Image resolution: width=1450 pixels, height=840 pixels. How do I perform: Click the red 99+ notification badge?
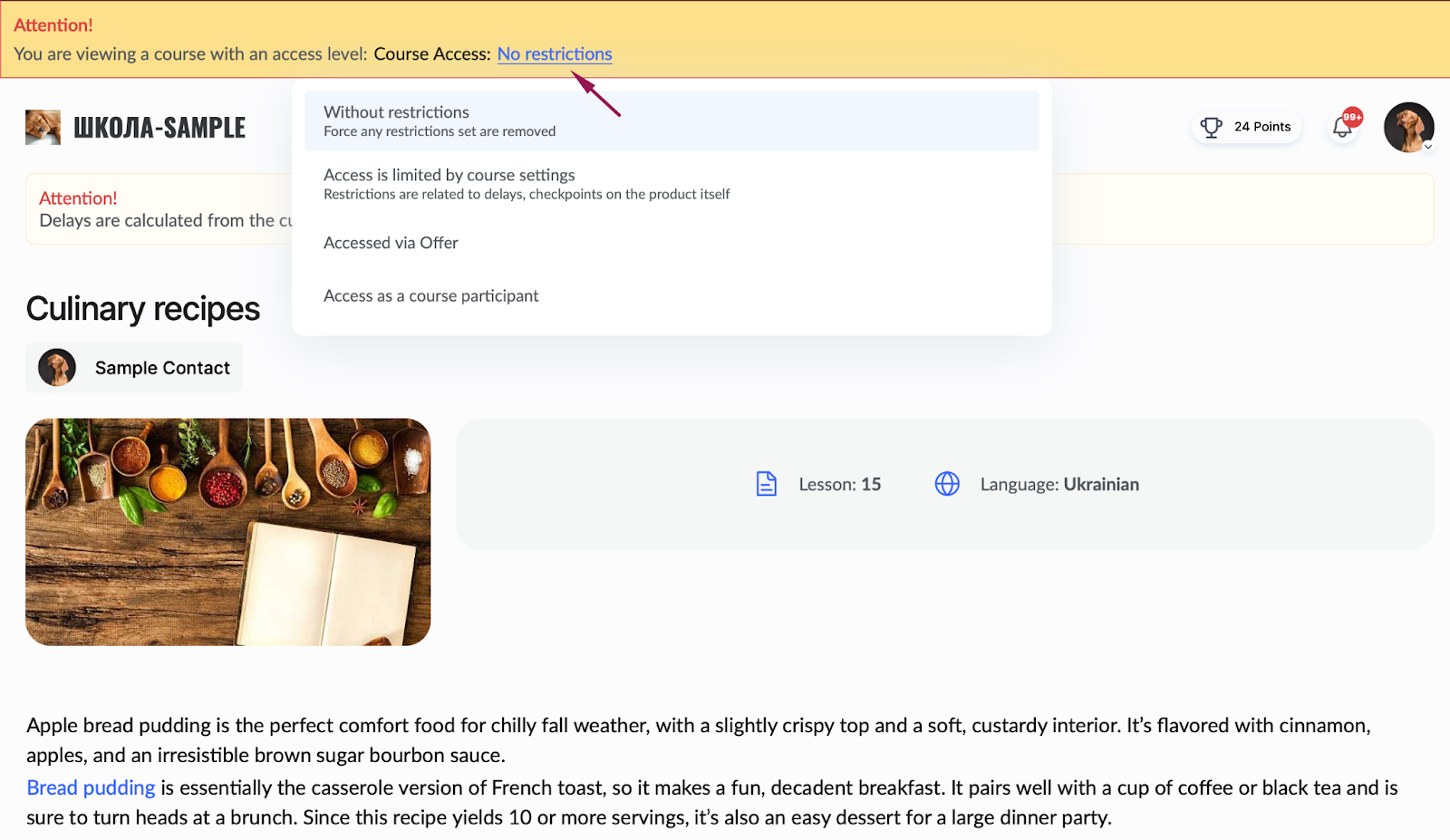click(x=1352, y=117)
